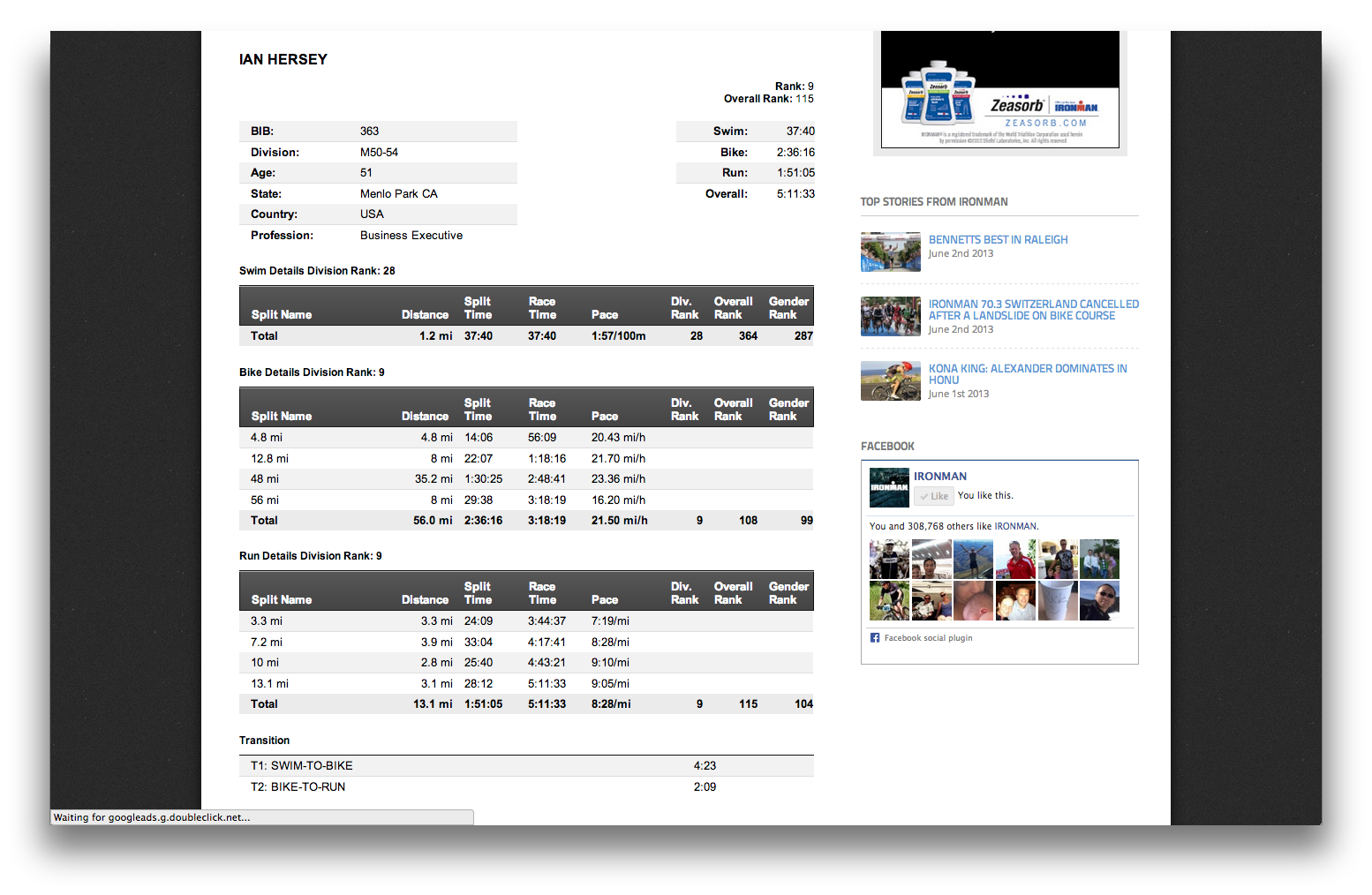Click profile photo of the mountain biker
The image size is (1372, 895).
888,600
